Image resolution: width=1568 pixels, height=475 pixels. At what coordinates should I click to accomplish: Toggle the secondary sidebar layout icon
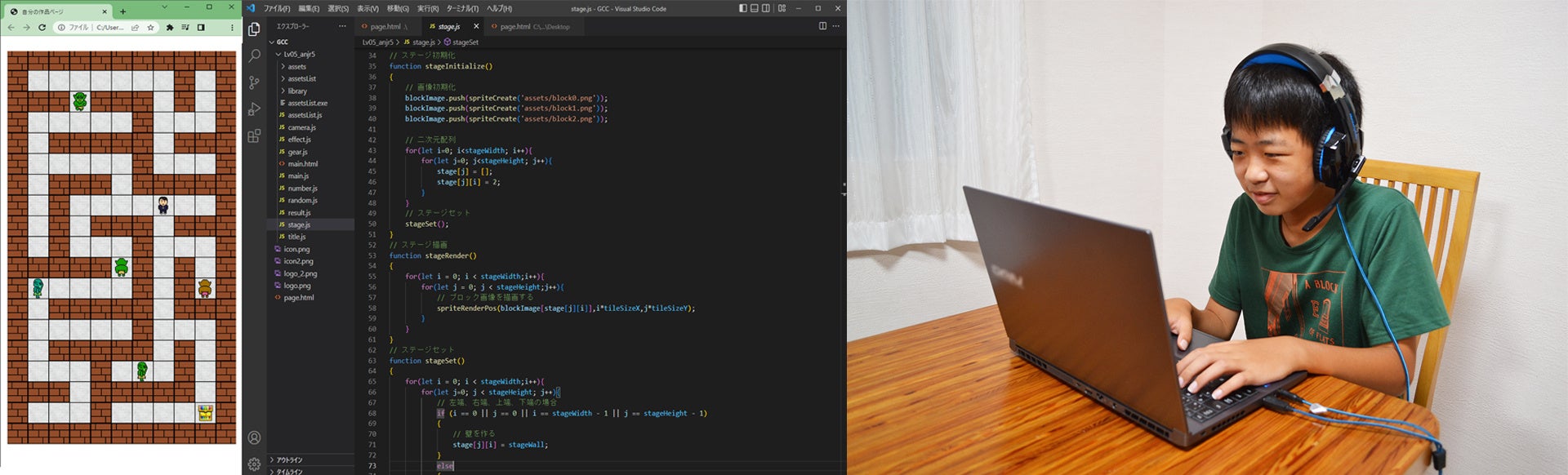click(x=765, y=8)
